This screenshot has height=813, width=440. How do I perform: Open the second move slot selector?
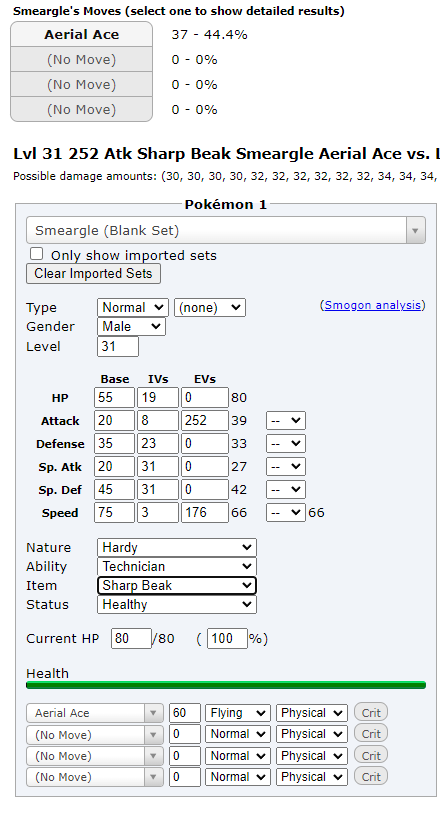[x=94, y=735]
